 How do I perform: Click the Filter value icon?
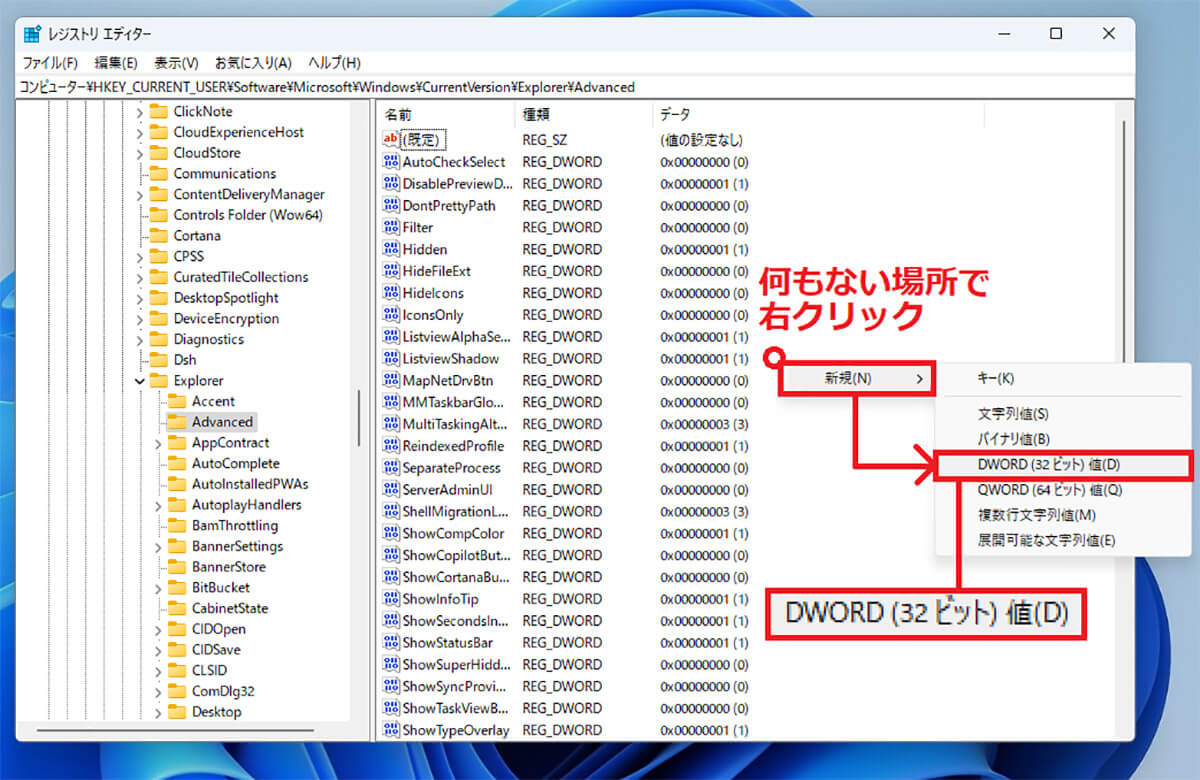(x=391, y=228)
